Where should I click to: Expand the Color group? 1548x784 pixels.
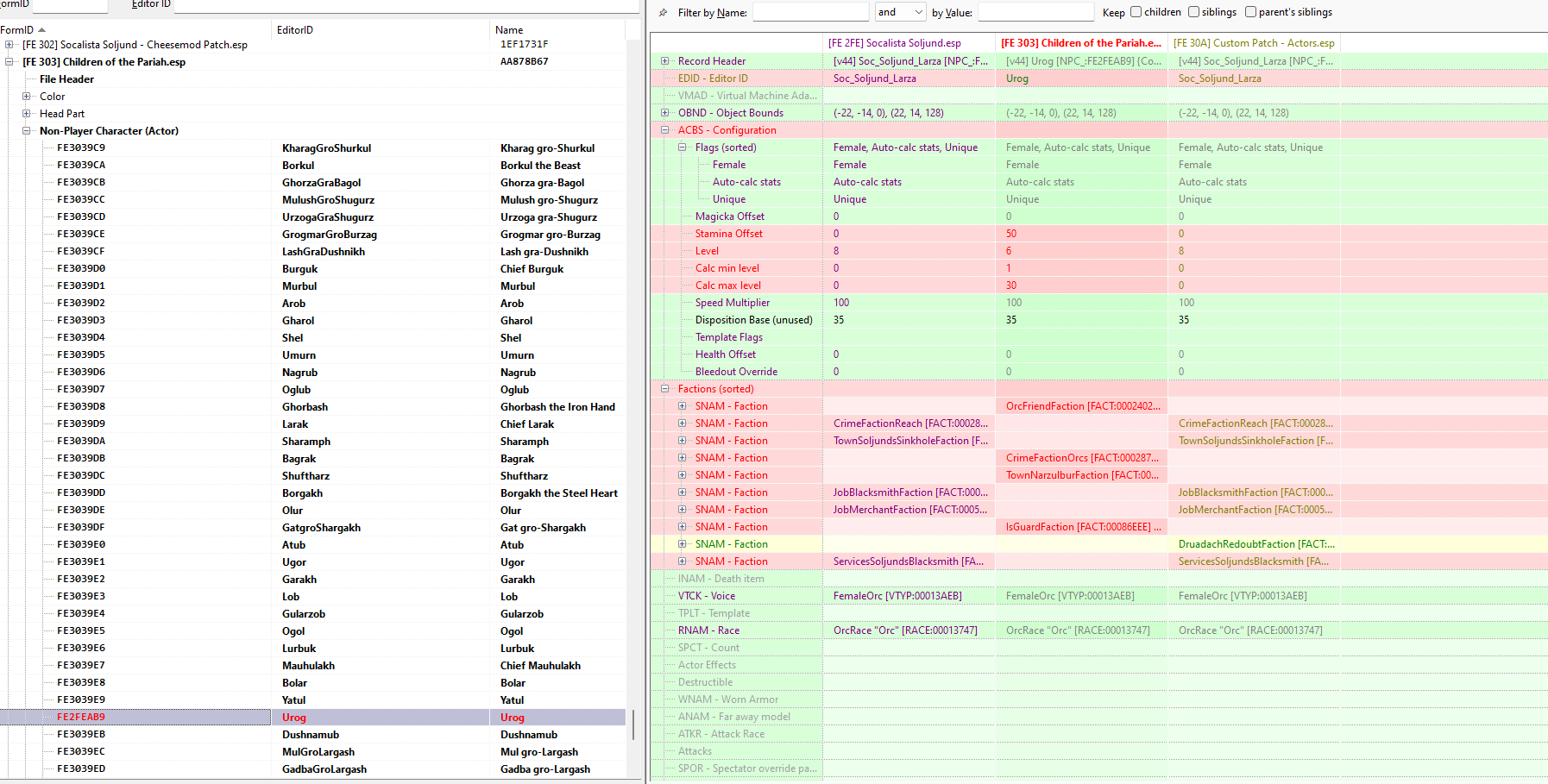point(26,97)
